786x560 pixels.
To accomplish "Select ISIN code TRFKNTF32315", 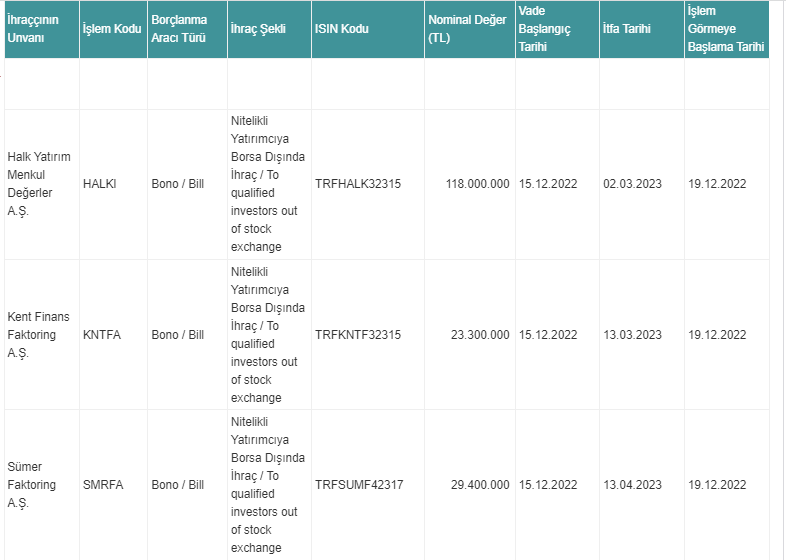I will (x=358, y=335).
